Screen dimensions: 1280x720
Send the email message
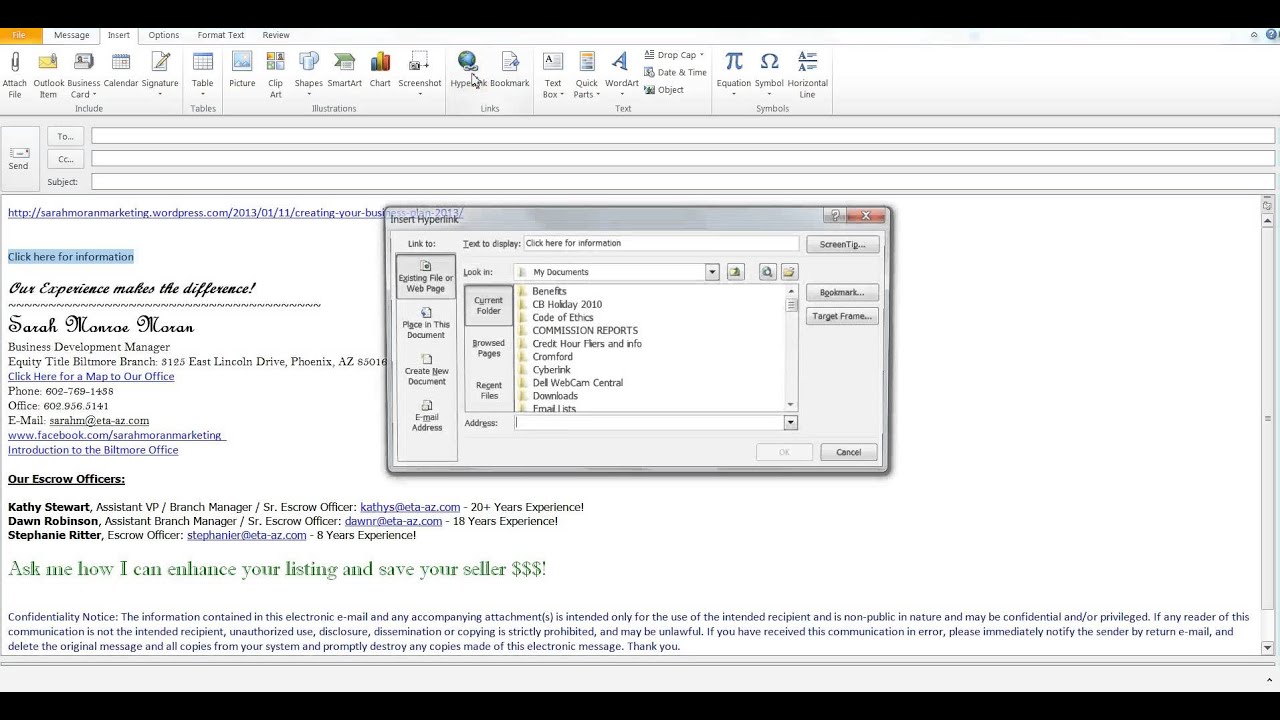(x=19, y=158)
